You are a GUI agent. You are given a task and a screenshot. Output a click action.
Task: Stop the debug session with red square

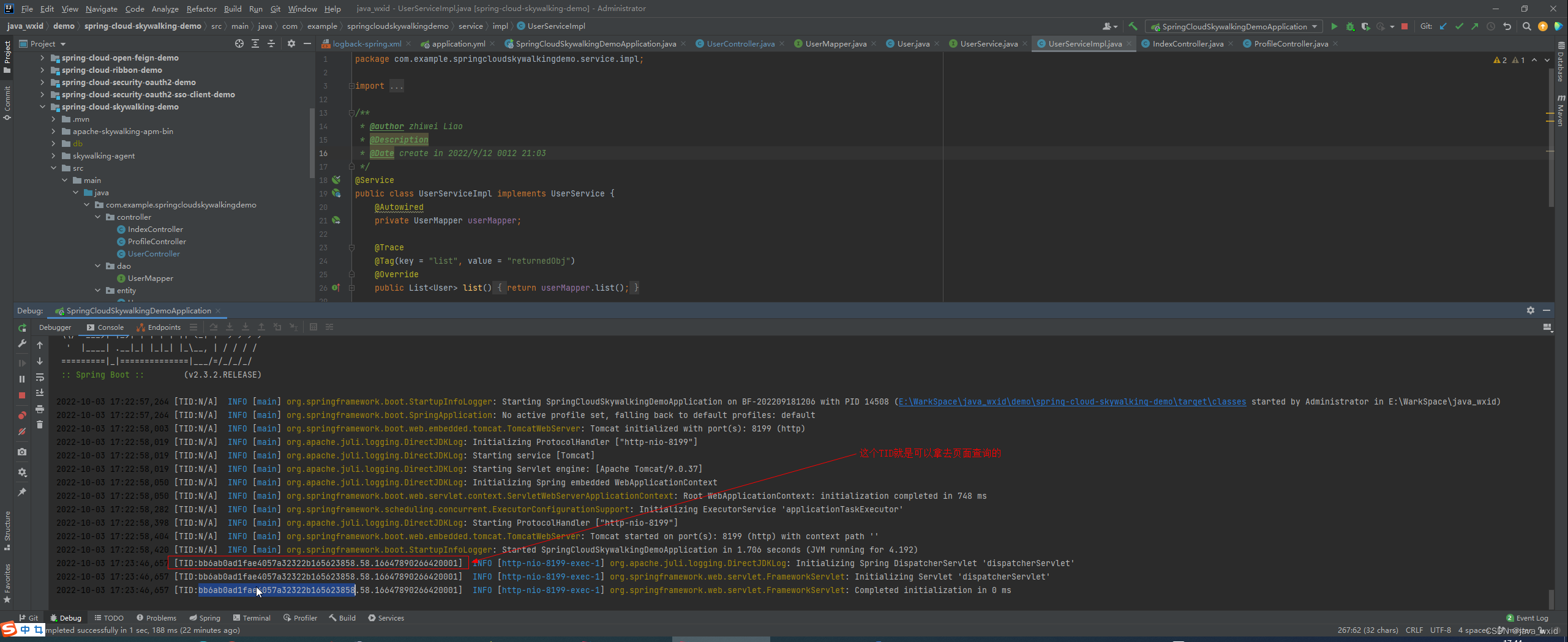click(x=22, y=395)
